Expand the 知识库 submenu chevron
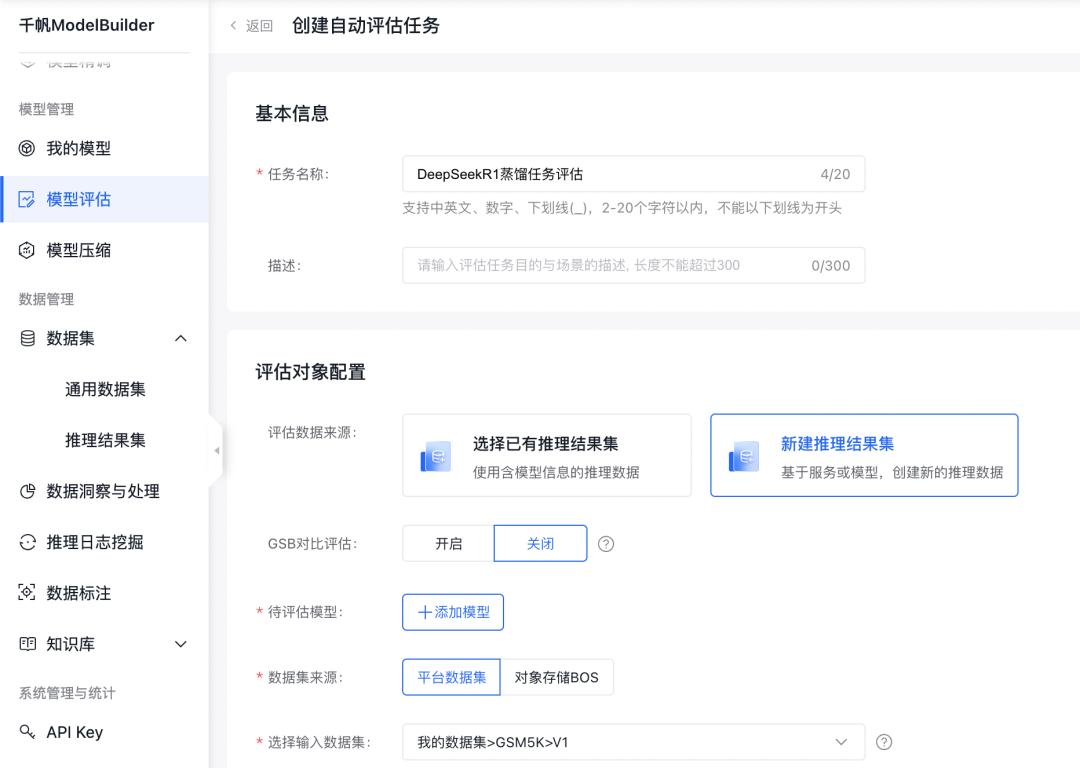This screenshot has width=1080, height=768. 180,644
